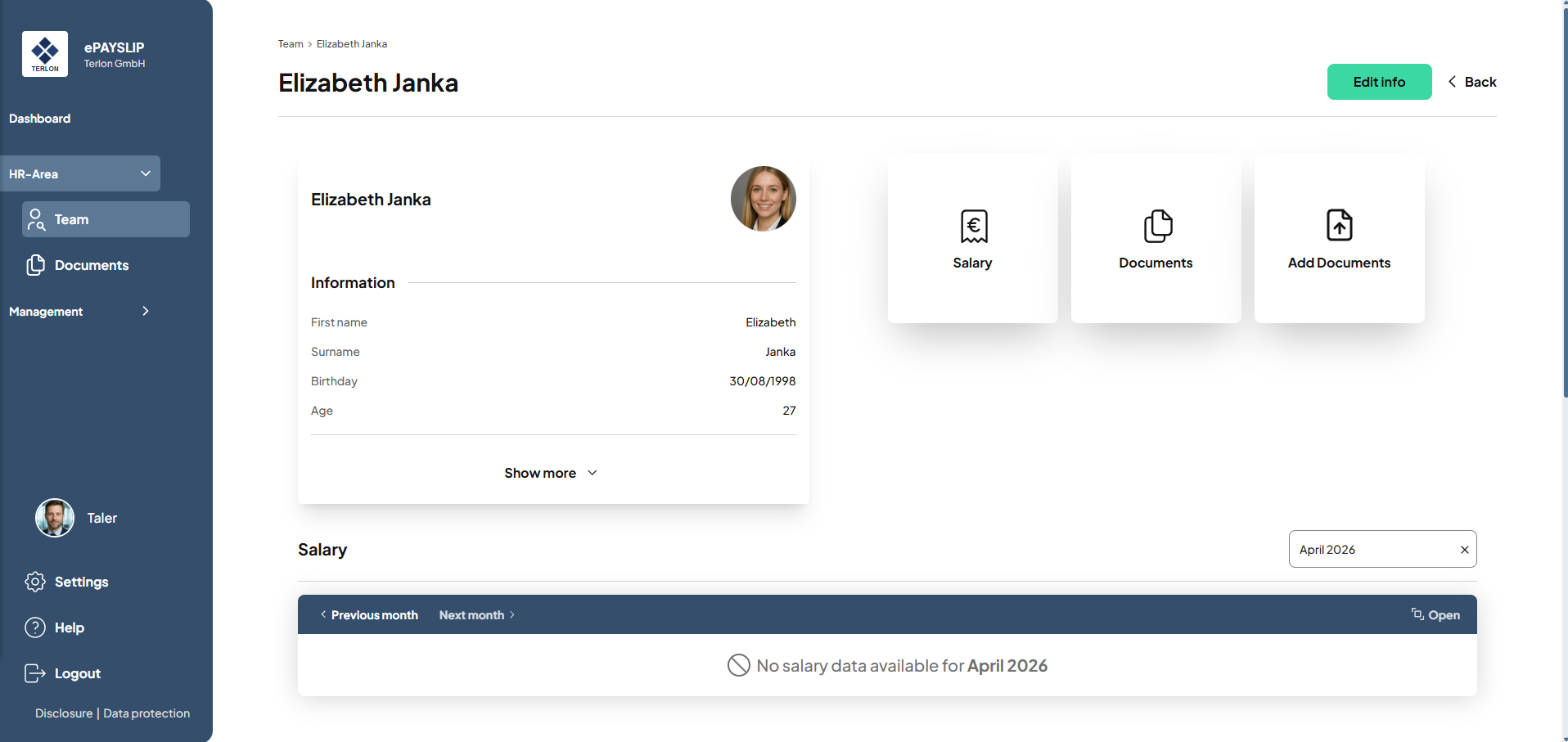1568x742 pixels.
Task: Go to Documents in the sidebar
Action: 91,265
